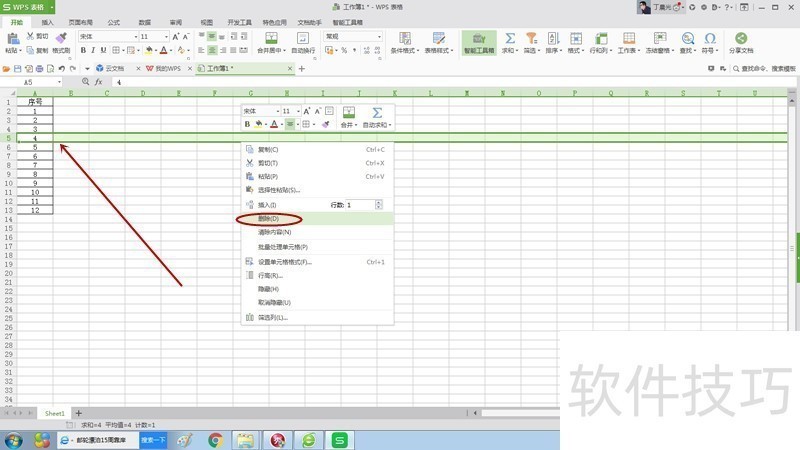Toggle vertical middle align in ribbon
Viewport: 800px width, 450px height.
tap(212, 36)
